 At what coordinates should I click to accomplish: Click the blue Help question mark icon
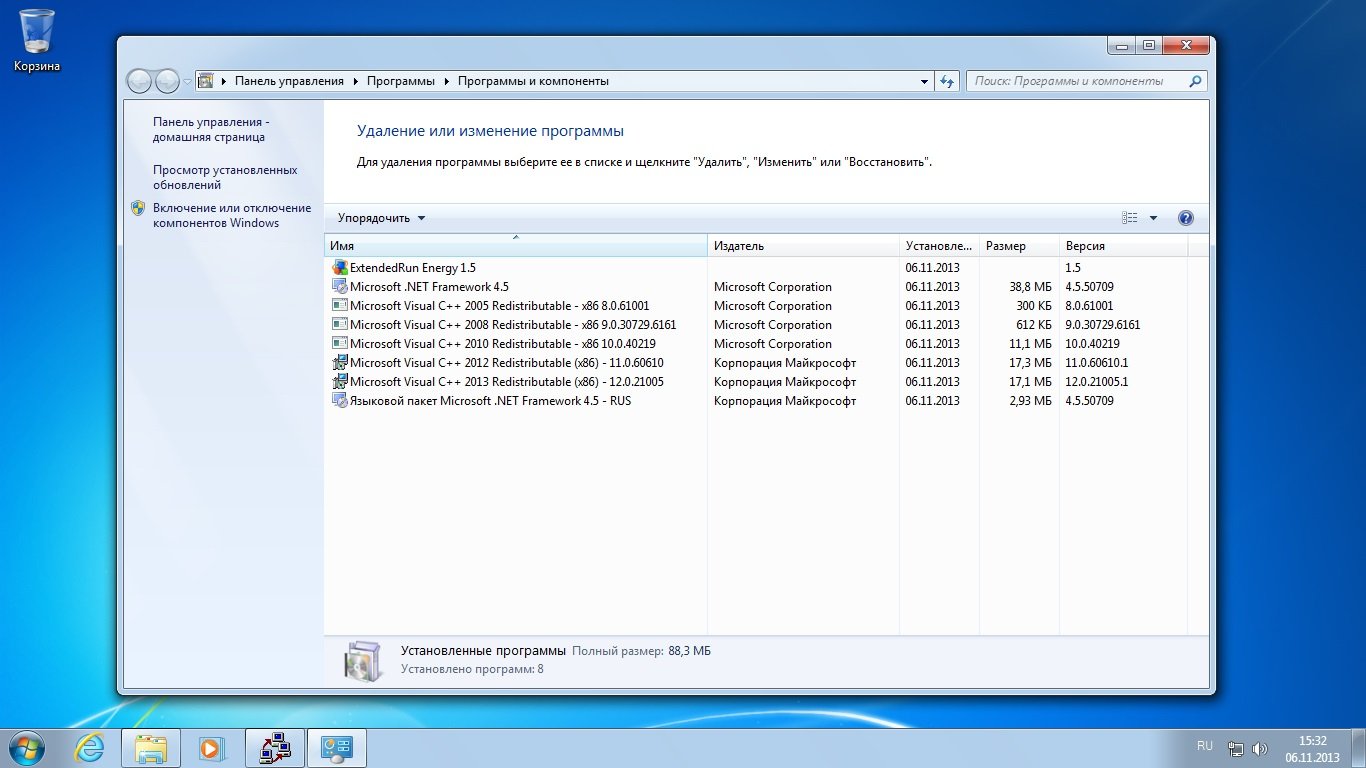click(x=1186, y=218)
